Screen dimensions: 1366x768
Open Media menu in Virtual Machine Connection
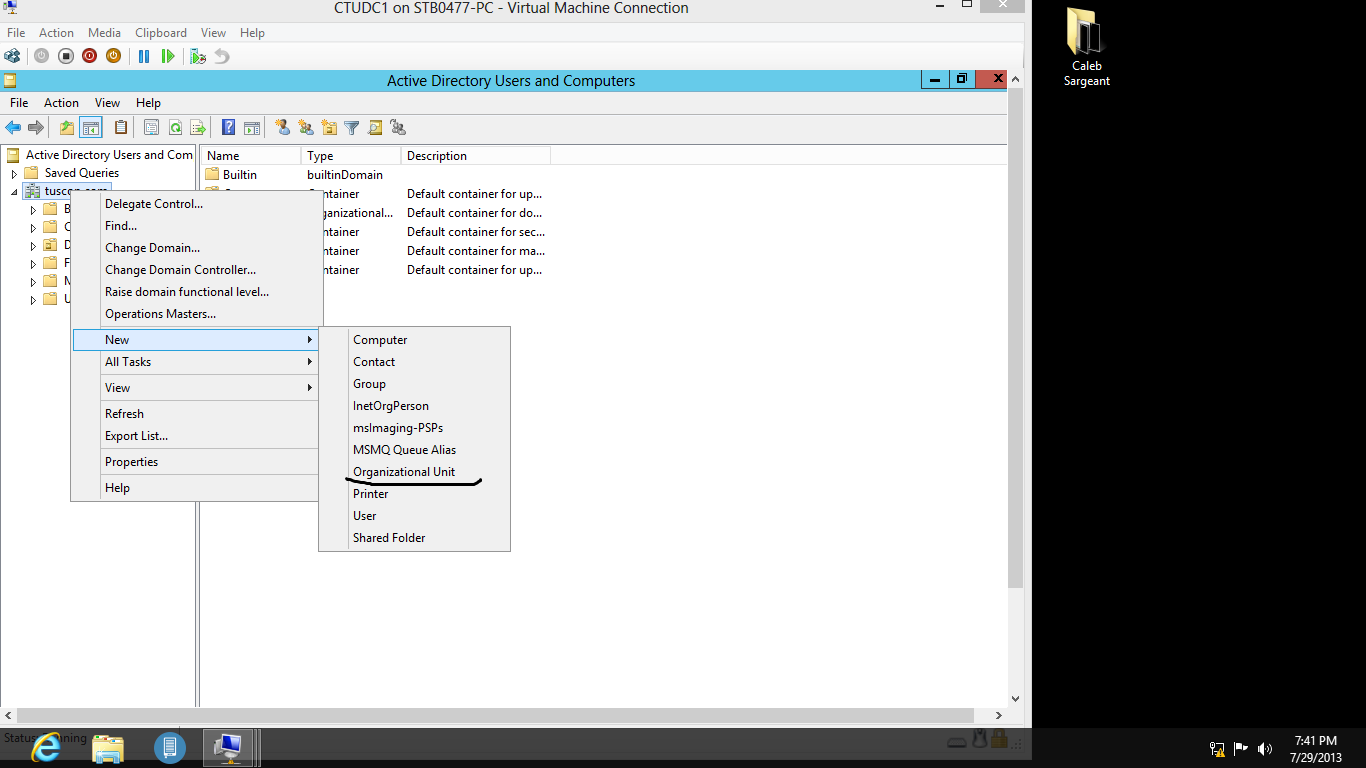coord(105,33)
